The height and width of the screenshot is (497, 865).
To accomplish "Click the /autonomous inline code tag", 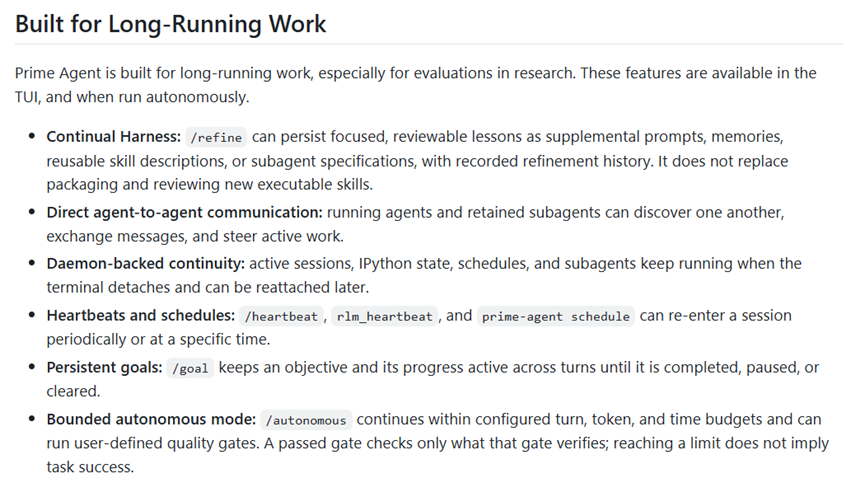I will (x=306, y=420).
